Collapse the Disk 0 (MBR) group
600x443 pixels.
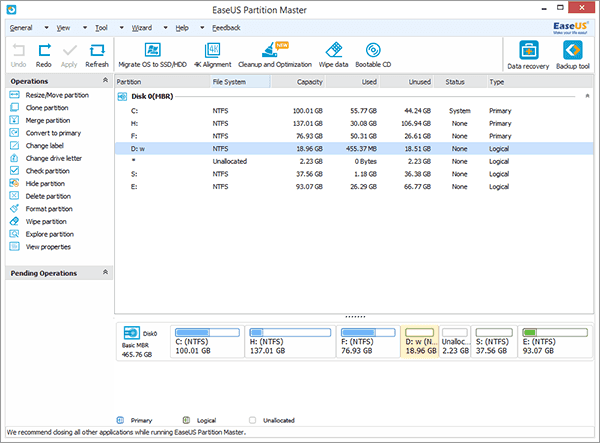pyautogui.click(x=585, y=97)
